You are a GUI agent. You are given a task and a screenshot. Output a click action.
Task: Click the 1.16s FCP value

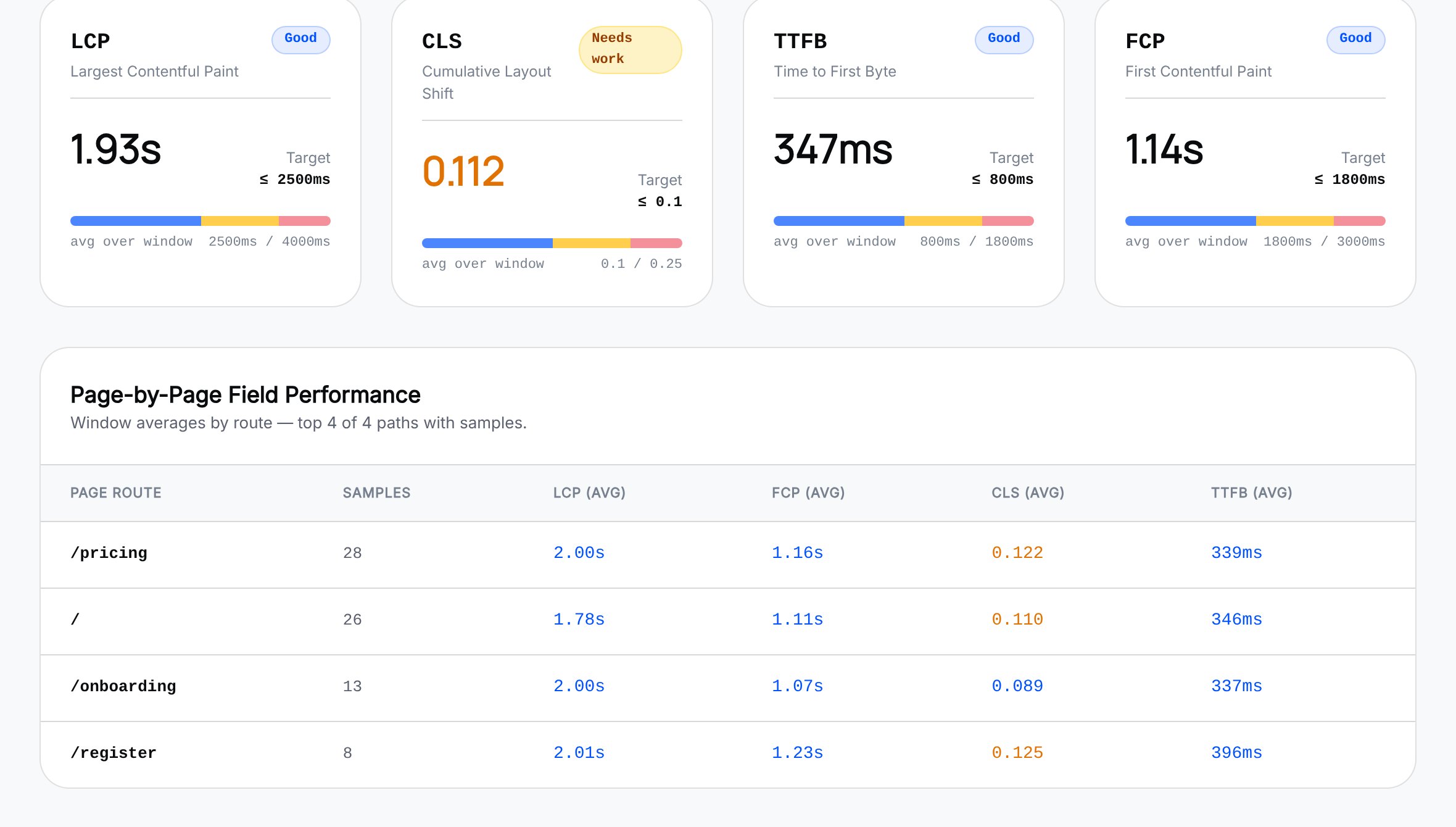pos(798,553)
